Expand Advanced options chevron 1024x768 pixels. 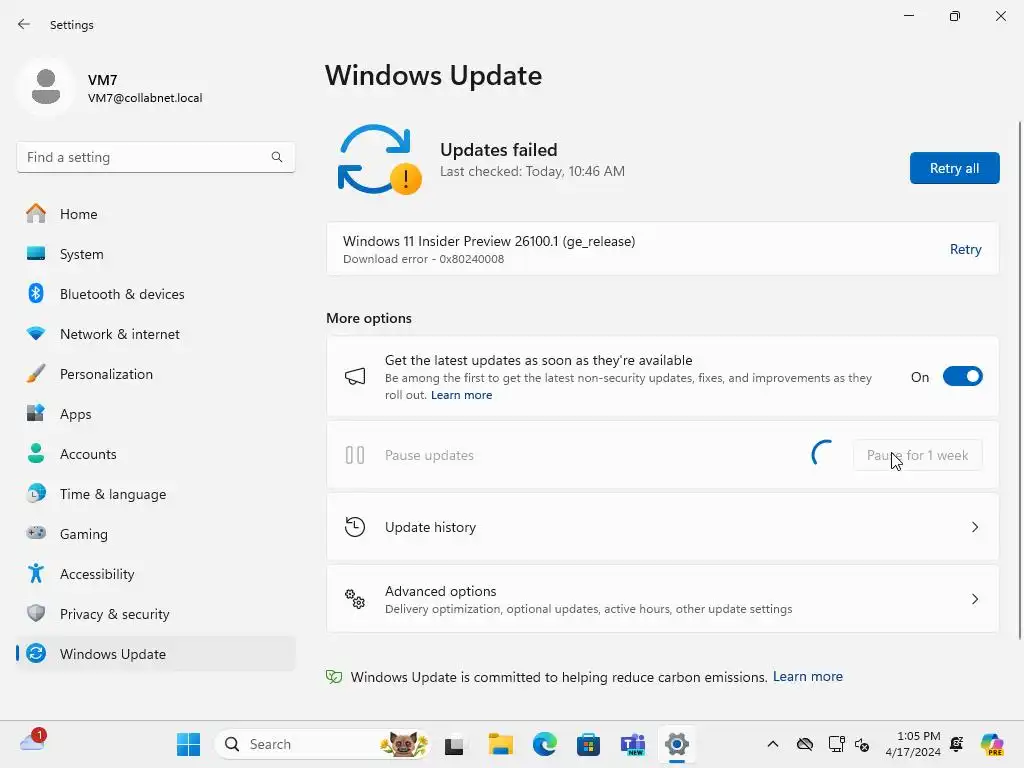(975, 599)
